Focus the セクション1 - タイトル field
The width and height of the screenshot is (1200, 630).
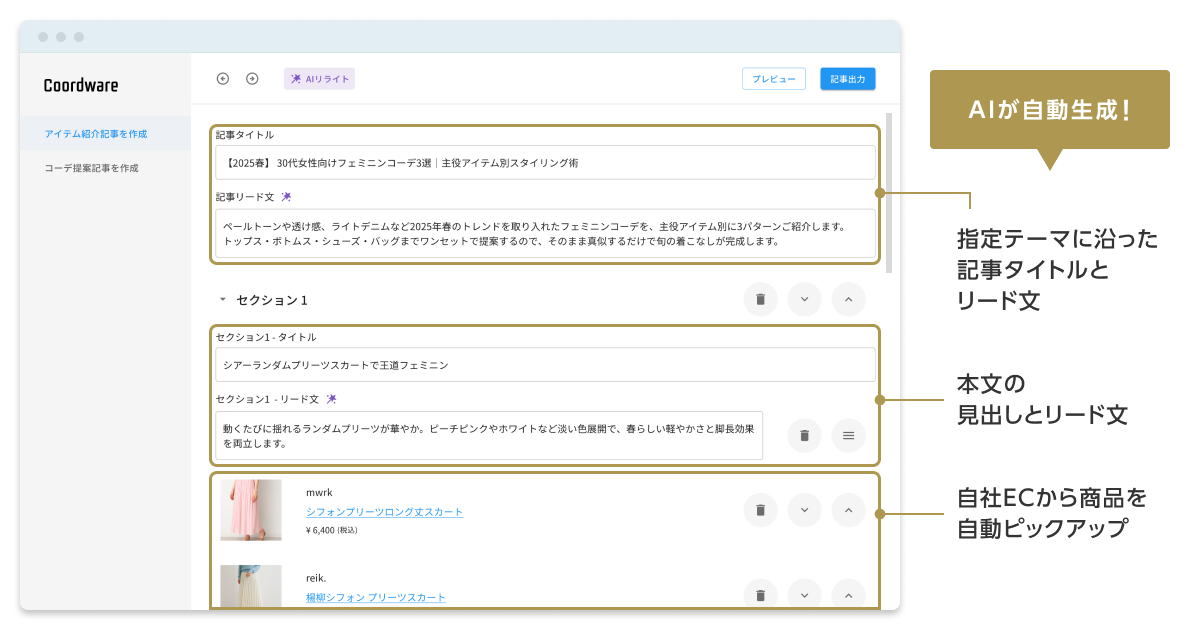click(545, 365)
